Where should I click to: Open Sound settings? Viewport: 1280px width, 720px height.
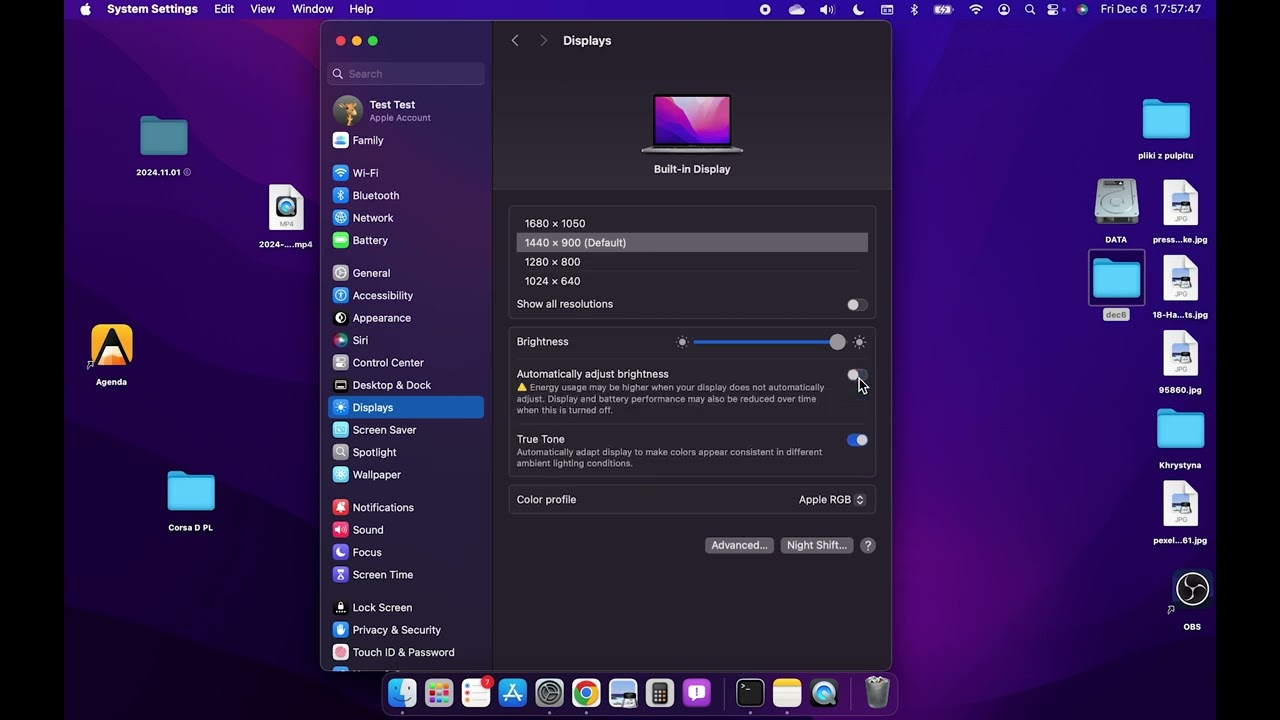click(406, 530)
